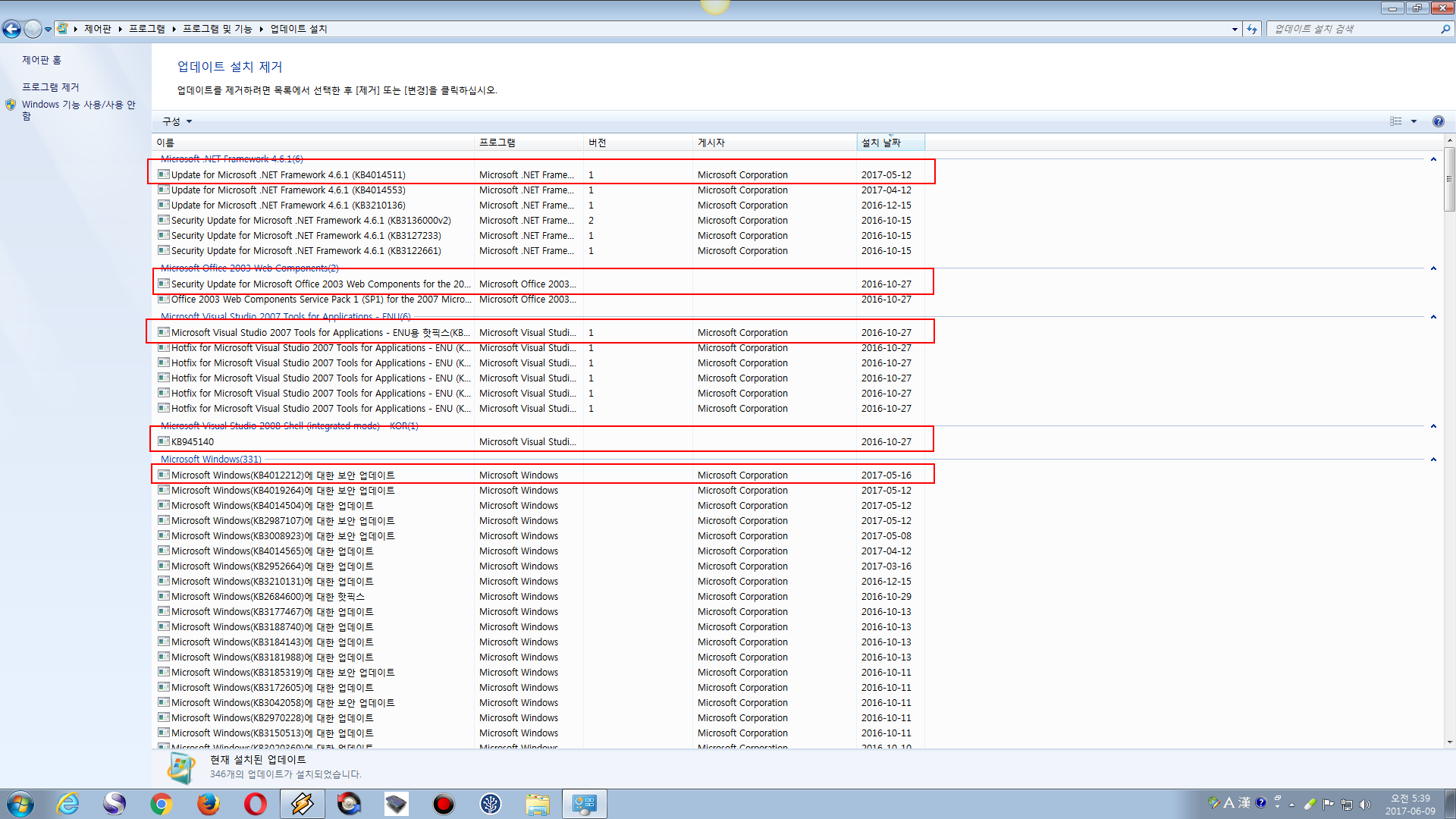Go back with the Back arrow button
Image resolution: width=1456 pixels, height=819 pixels.
pos(11,29)
